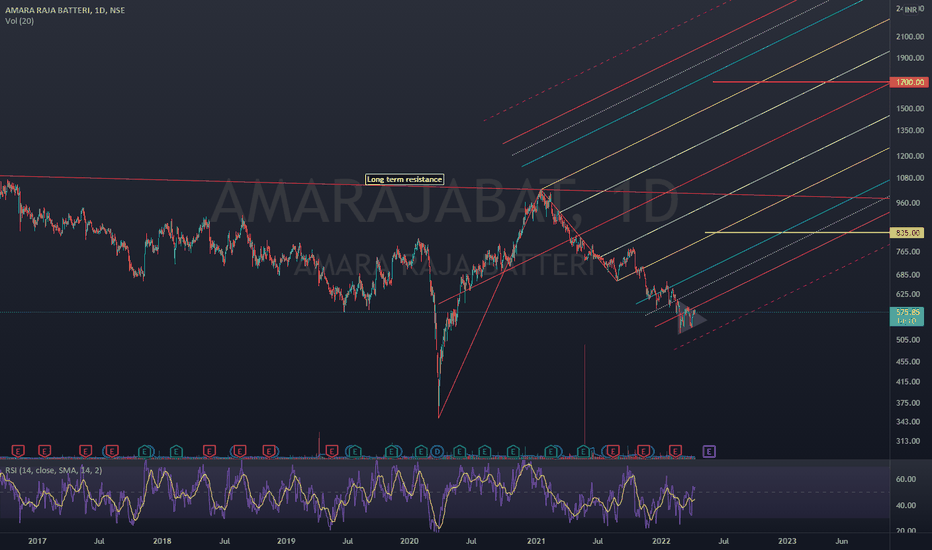
Task: Open the INR currency selector on price axis
Action: (910, 10)
